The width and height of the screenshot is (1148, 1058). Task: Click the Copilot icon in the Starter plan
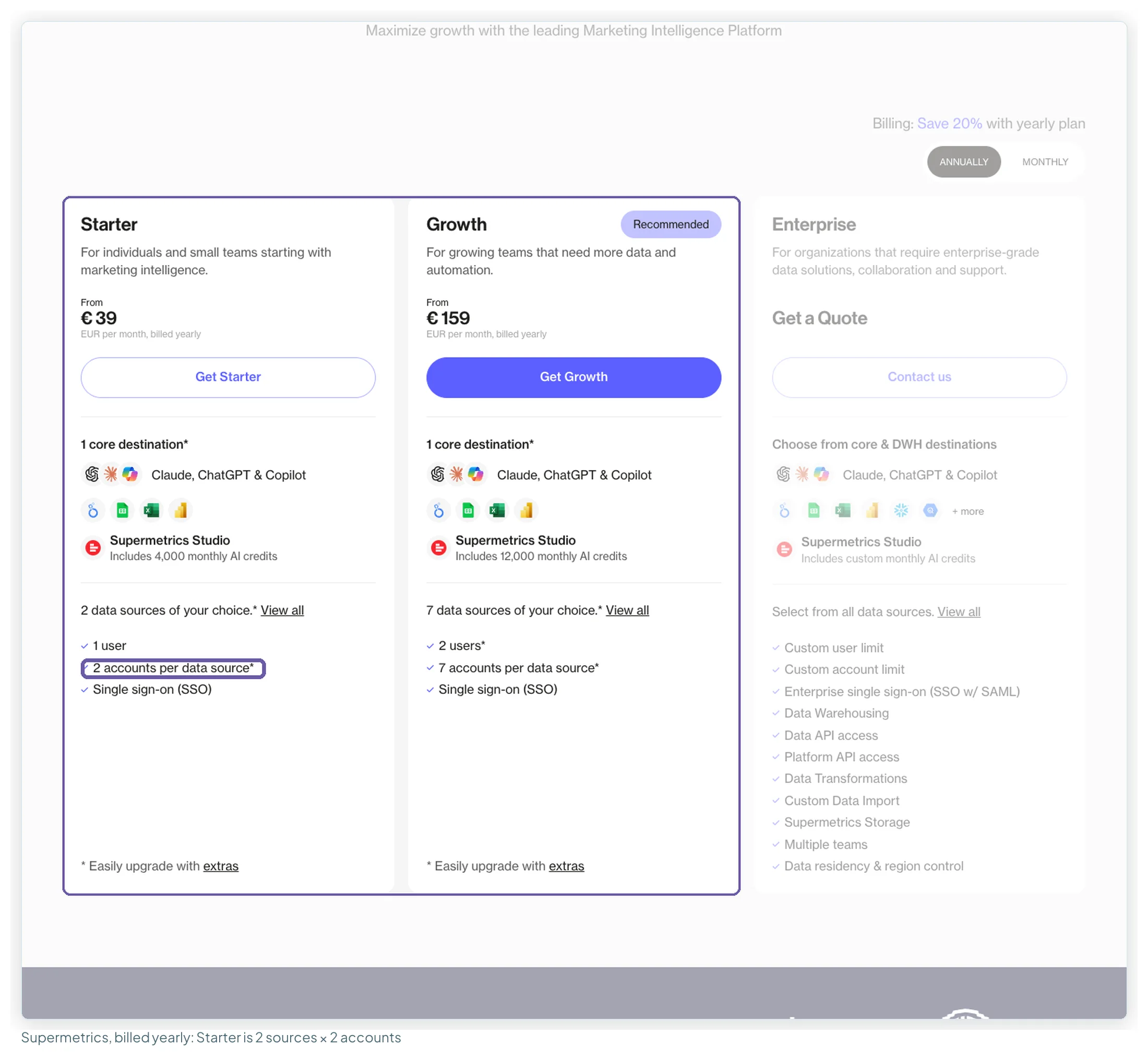coord(130,475)
